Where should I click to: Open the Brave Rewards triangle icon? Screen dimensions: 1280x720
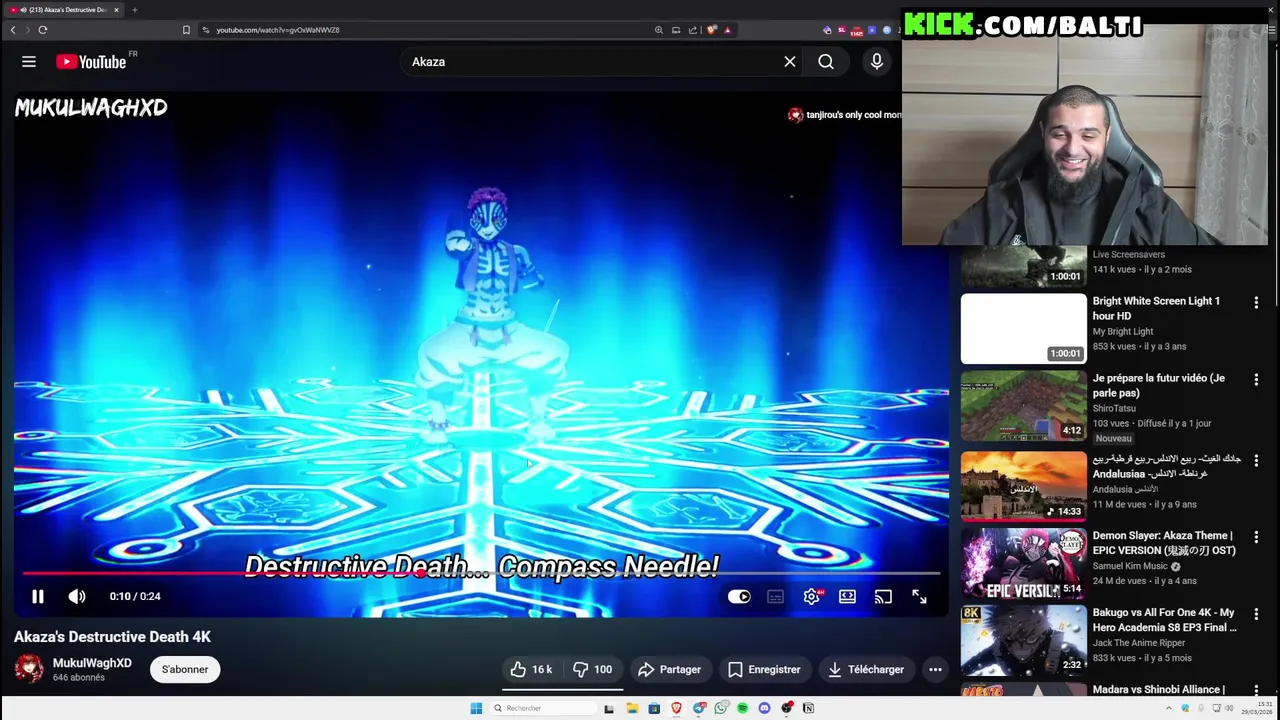[727, 30]
